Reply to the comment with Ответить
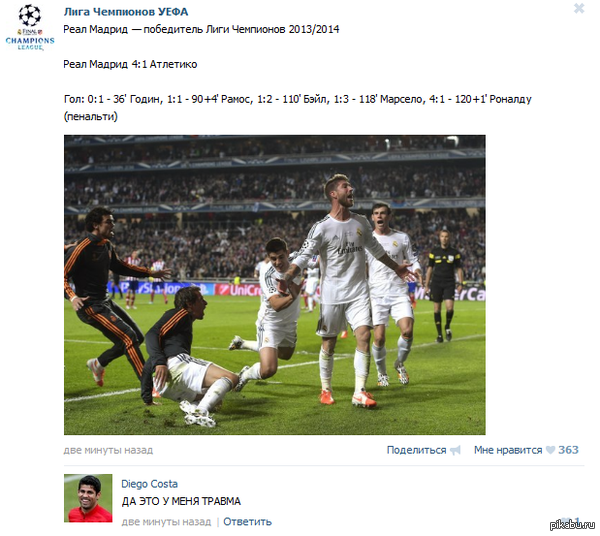 click(x=247, y=521)
